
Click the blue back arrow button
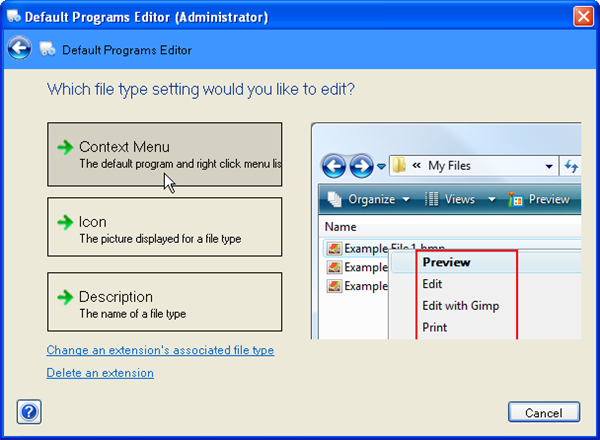point(19,49)
